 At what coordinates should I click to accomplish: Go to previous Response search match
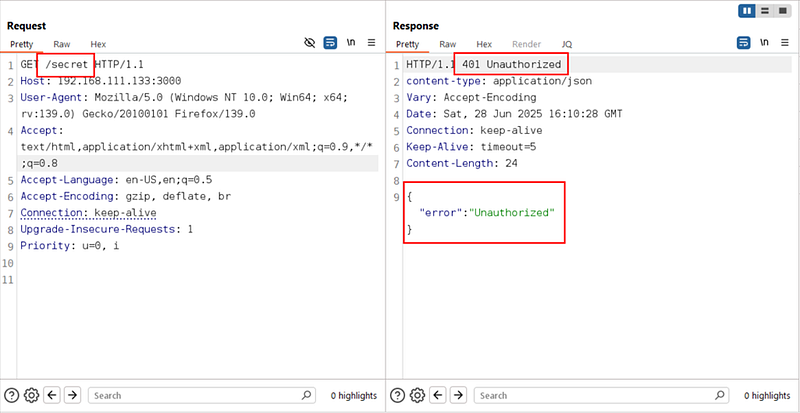coord(438,395)
